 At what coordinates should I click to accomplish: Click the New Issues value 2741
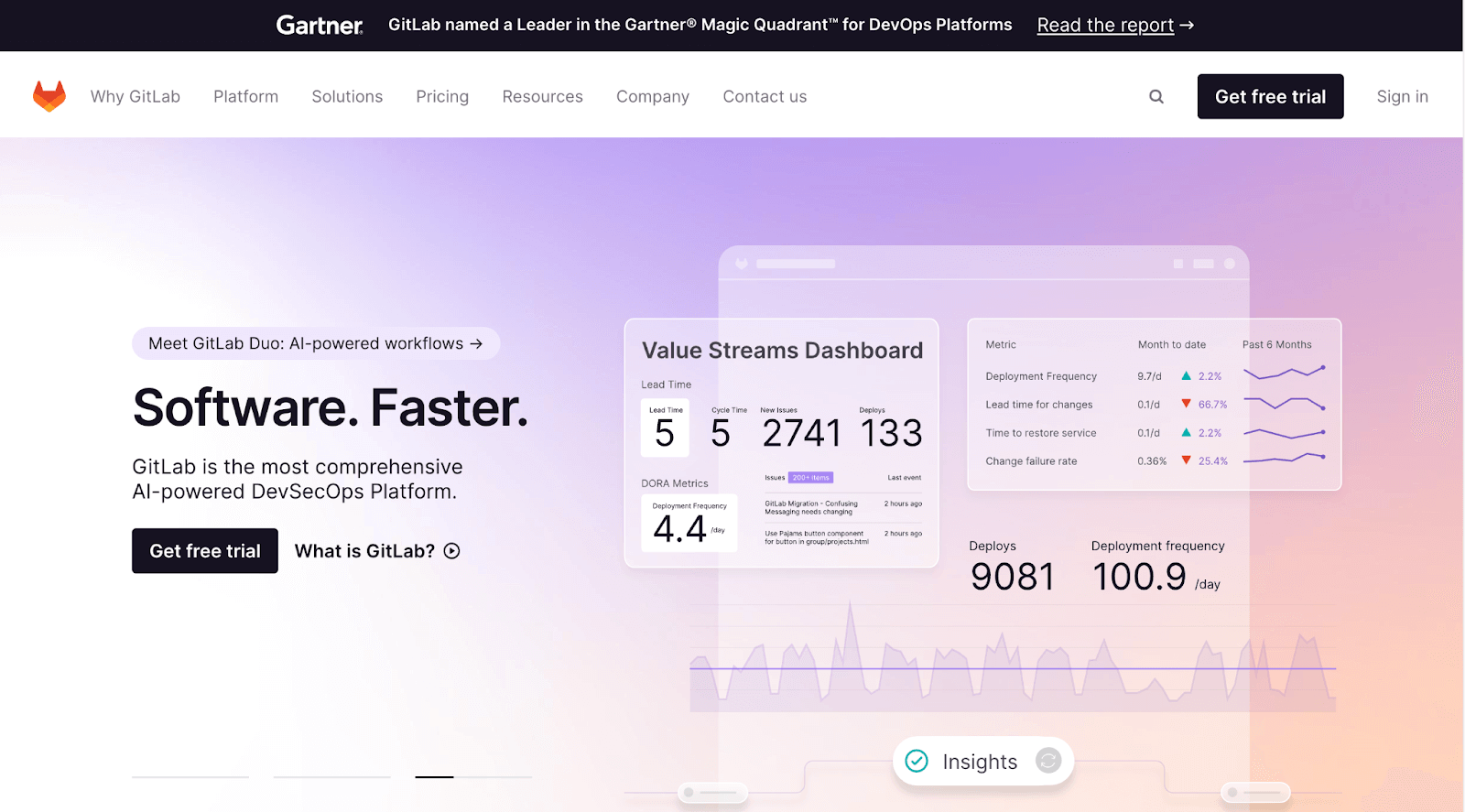click(801, 433)
